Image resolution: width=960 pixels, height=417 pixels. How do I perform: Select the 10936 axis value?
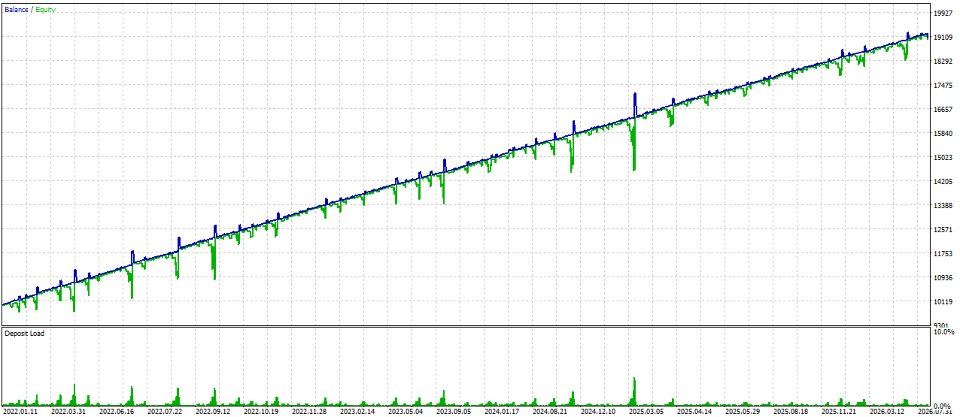942,277
